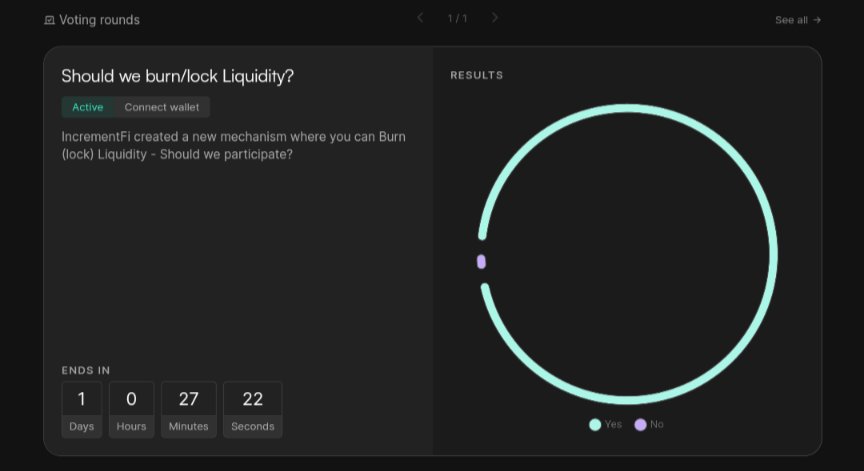
Task: Click the Hours countdown box
Action: pyautogui.click(x=131, y=410)
